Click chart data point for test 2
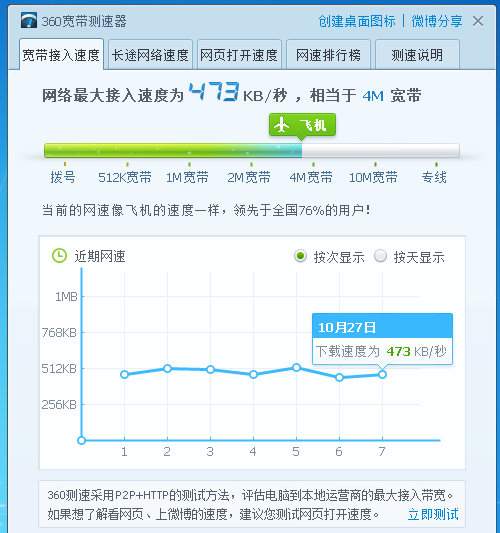The width and height of the screenshot is (500, 533). tap(167, 368)
